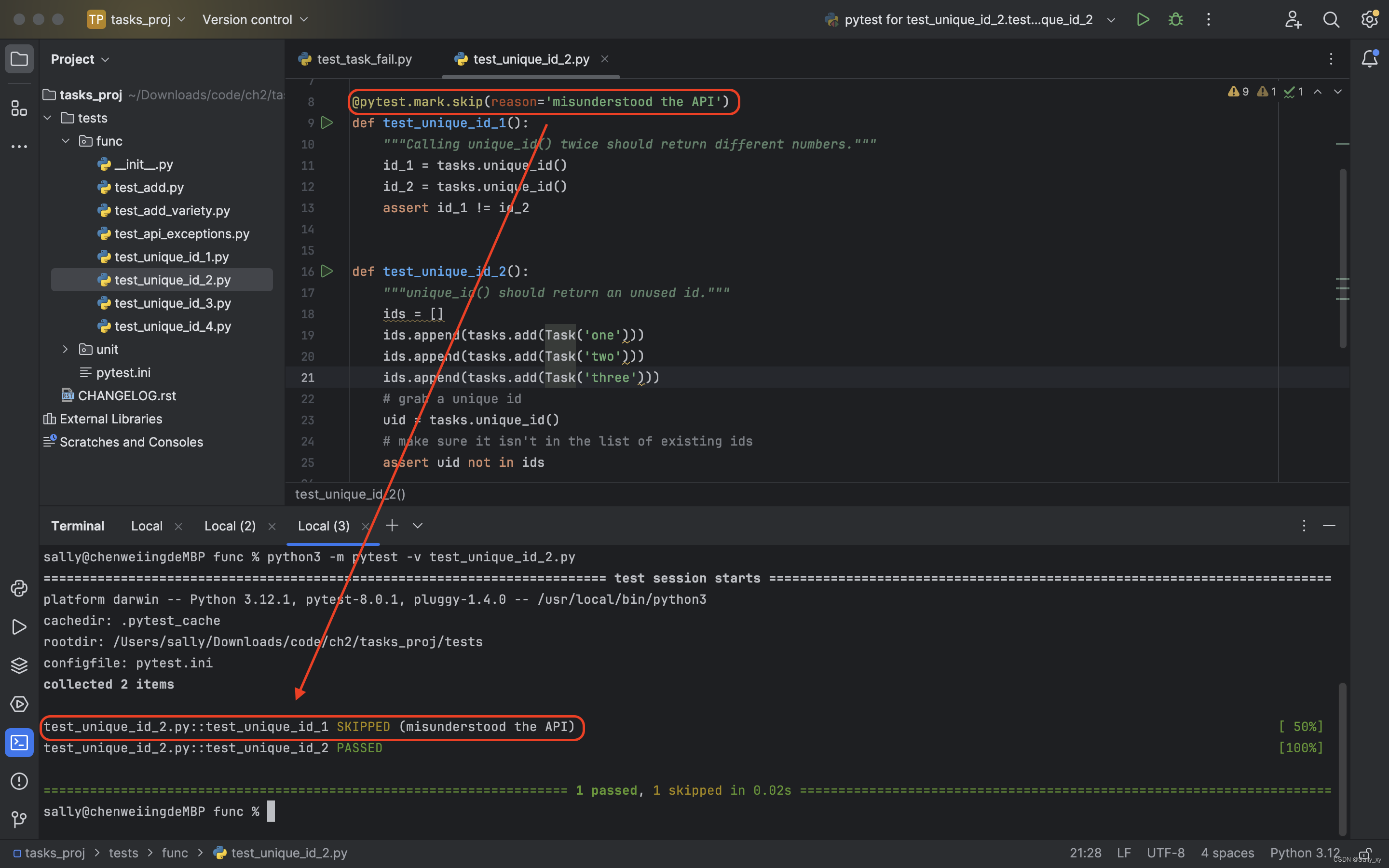The height and width of the screenshot is (868, 1389).
Task: Open Python 3.12 interpreter selector
Action: click(x=1305, y=853)
